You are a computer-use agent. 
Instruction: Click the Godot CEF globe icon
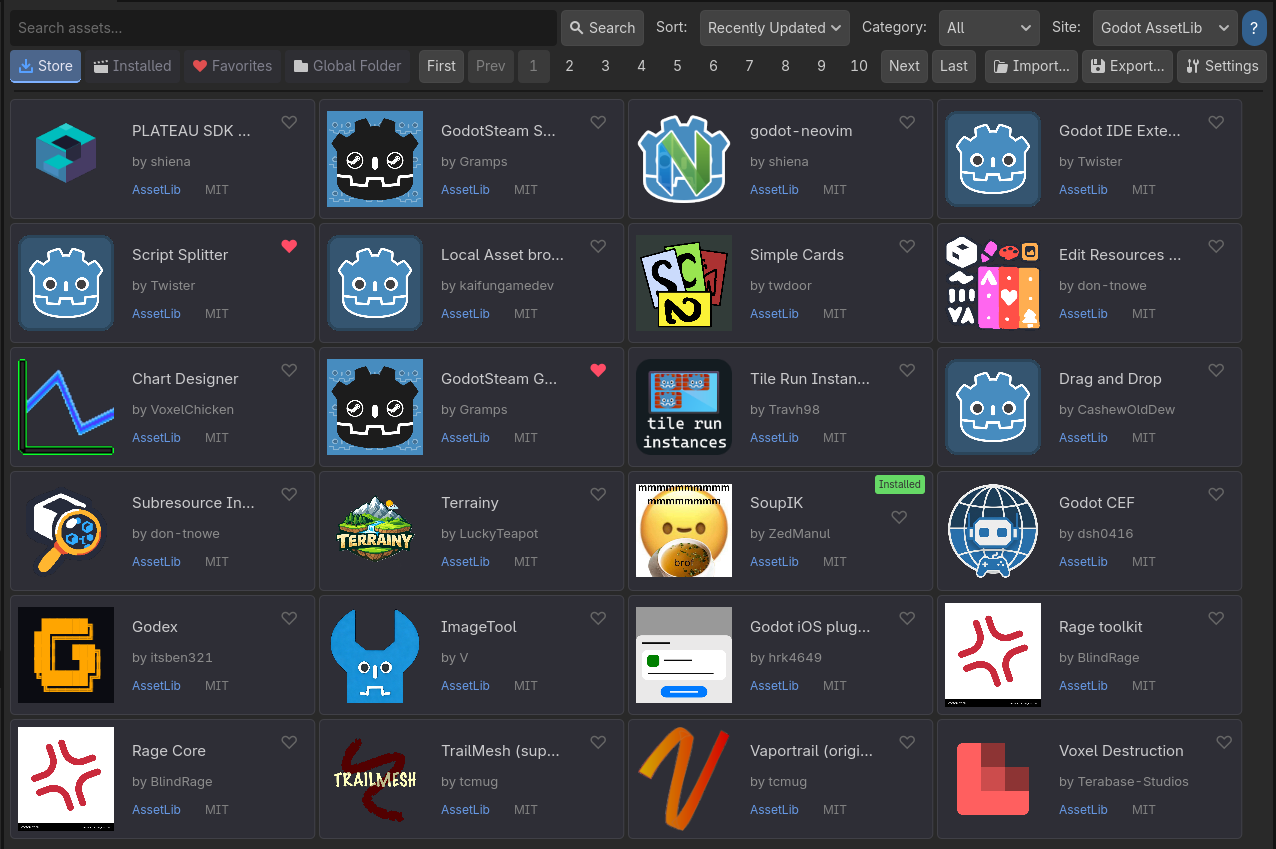pos(993,531)
